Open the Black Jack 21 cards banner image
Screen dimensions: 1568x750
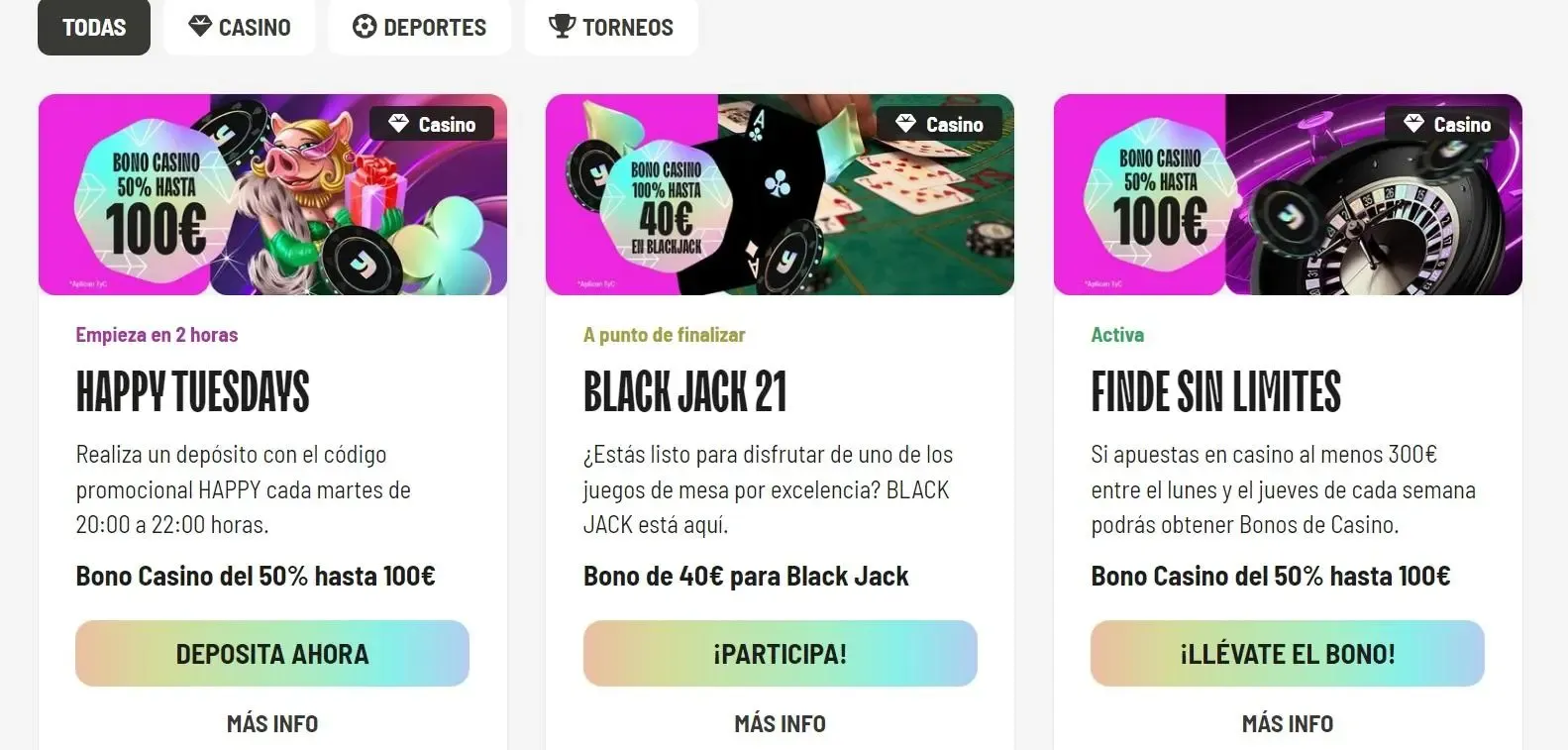[x=780, y=194]
